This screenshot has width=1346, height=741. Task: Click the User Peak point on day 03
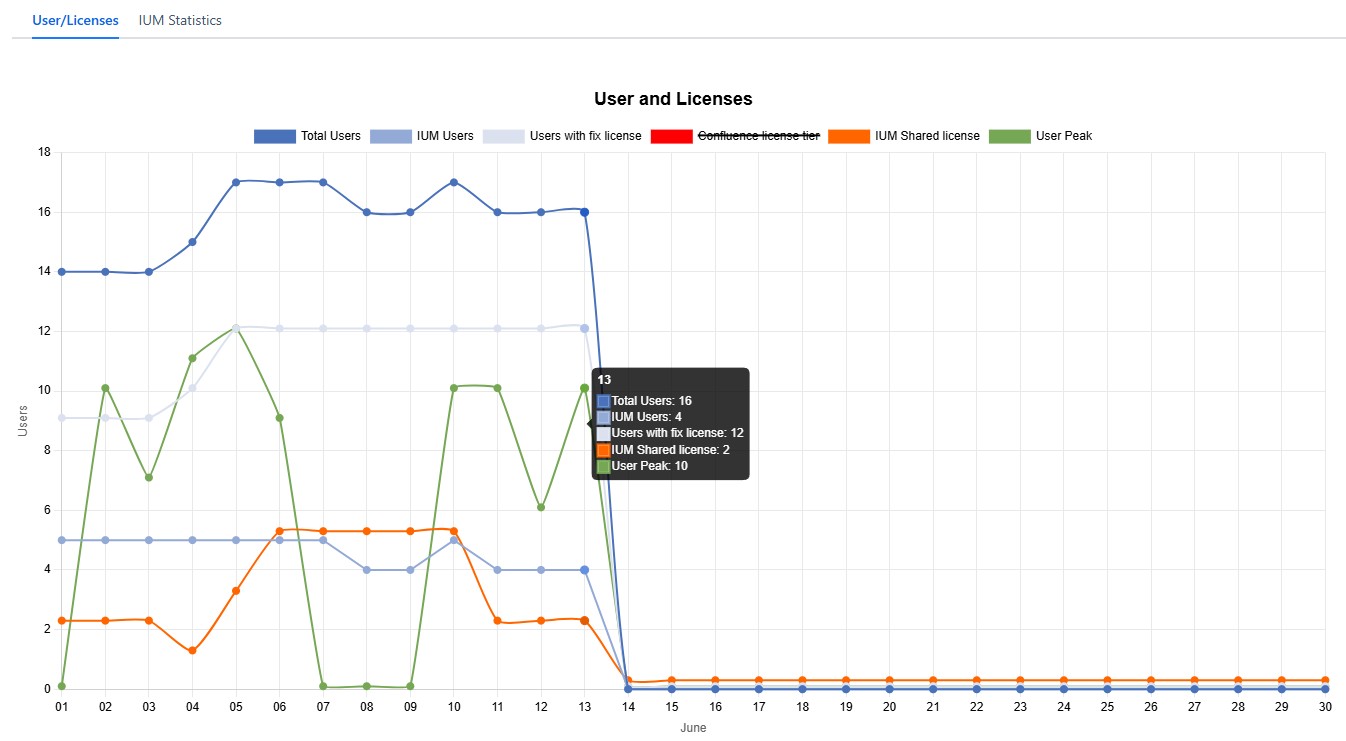click(x=149, y=477)
